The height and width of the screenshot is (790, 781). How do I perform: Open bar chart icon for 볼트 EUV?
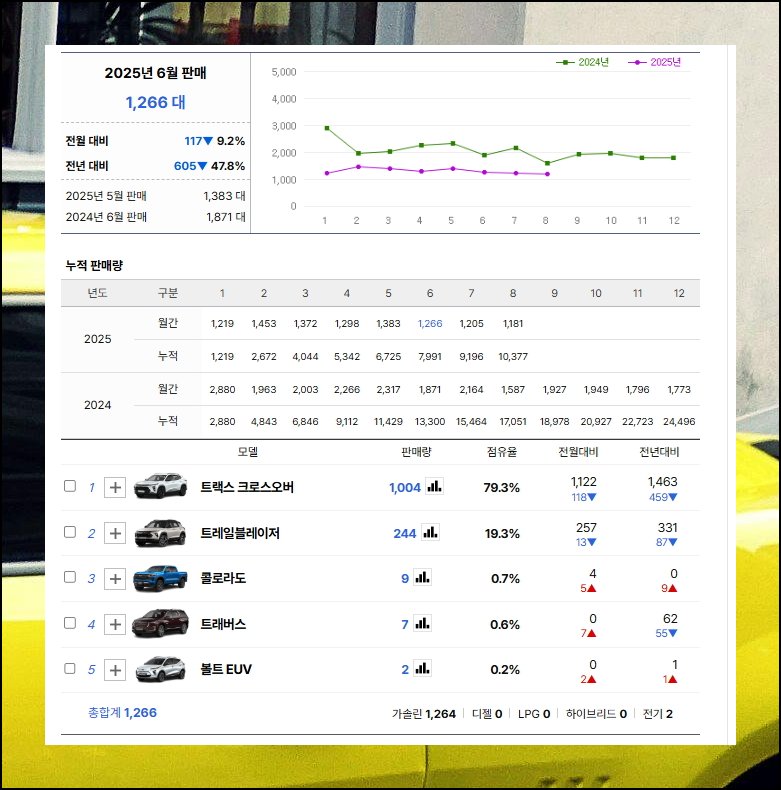[x=422, y=669]
